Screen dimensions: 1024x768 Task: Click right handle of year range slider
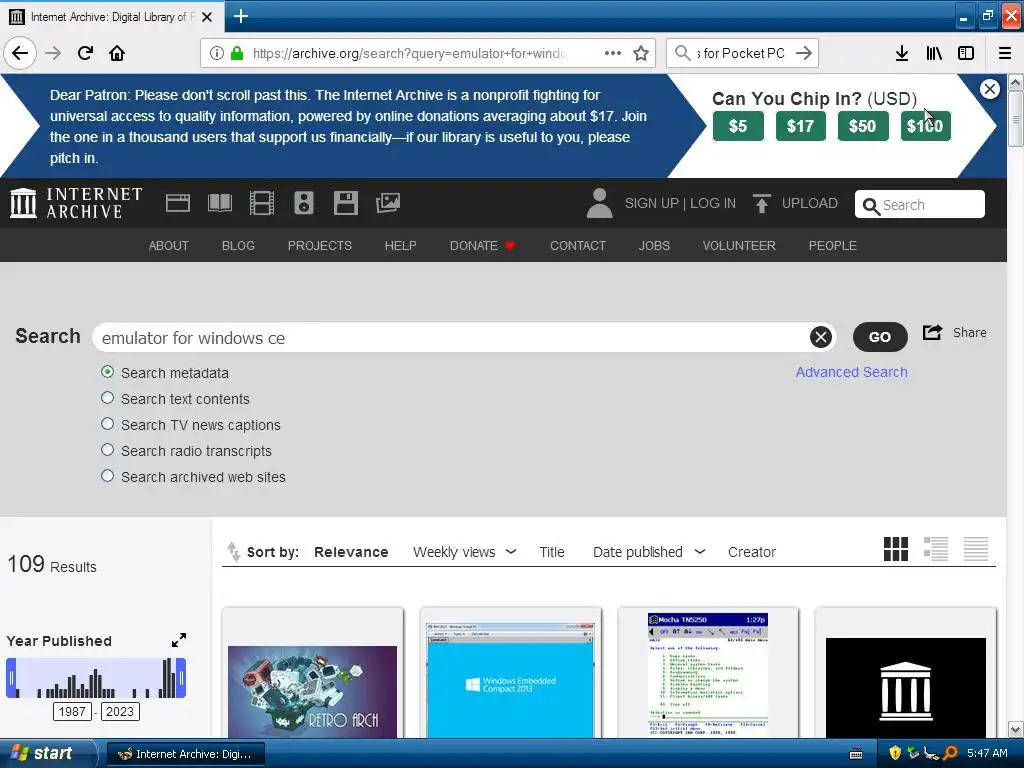click(182, 678)
